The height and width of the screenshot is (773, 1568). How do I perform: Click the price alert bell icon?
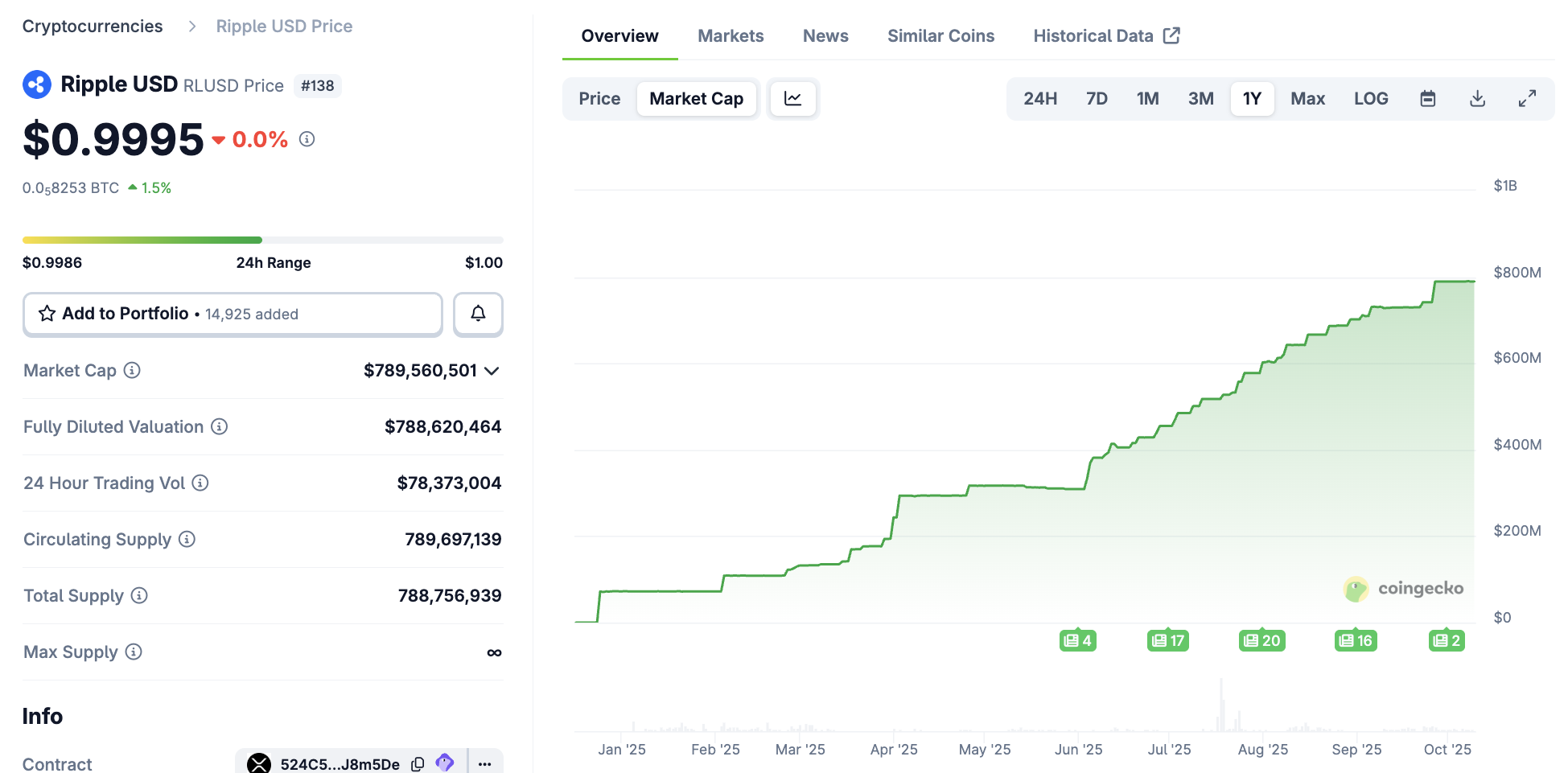click(x=478, y=314)
